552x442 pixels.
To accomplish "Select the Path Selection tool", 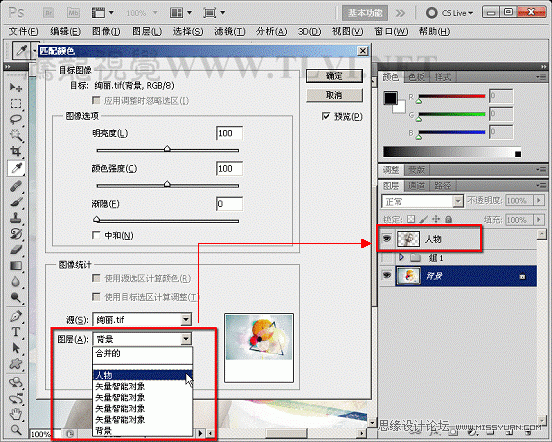I will [15, 348].
